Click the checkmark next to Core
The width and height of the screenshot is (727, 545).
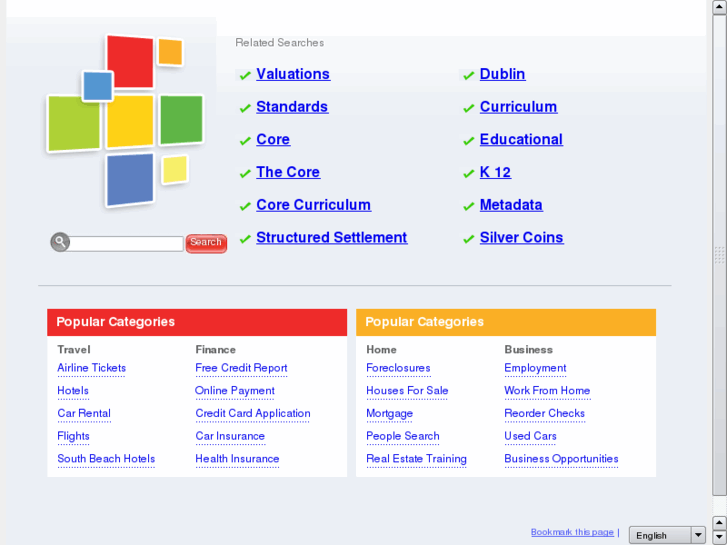tap(245, 141)
